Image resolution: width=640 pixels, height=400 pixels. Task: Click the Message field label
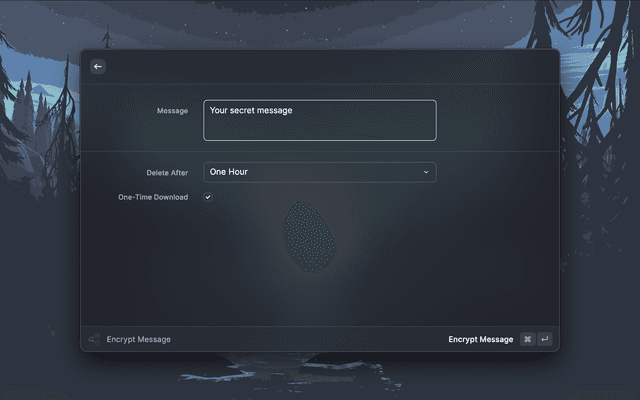pos(172,111)
